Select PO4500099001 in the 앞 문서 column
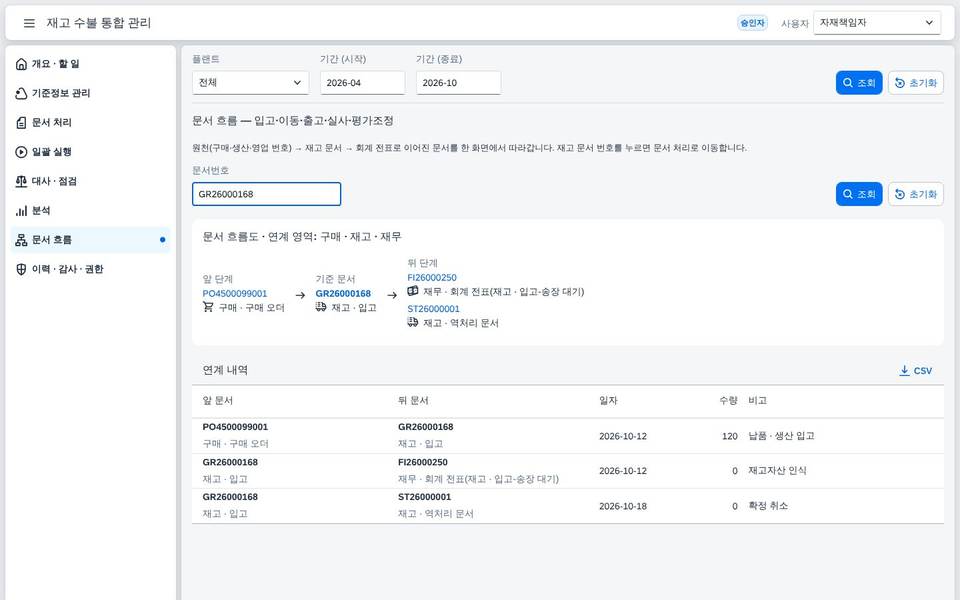This screenshot has height=600, width=960. coord(235,427)
